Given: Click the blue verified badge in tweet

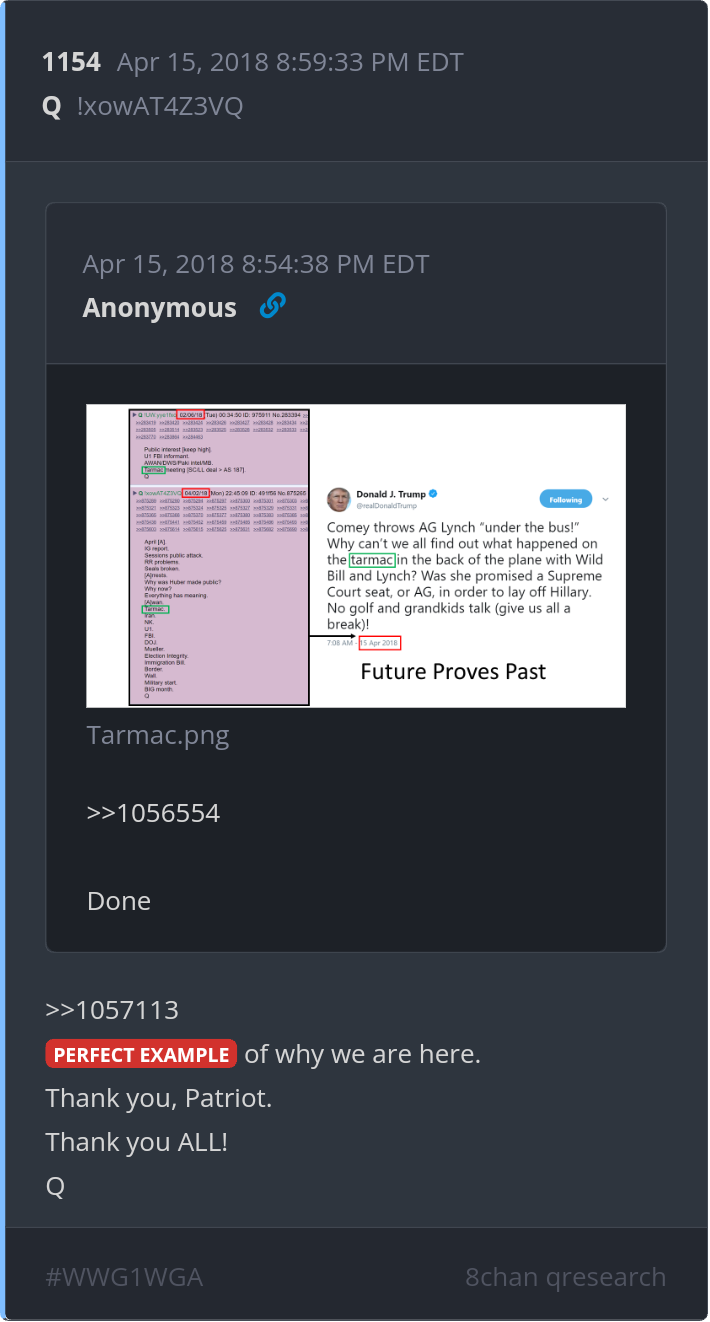Looking at the screenshot, I should pyautogui.click(x=432, y=494).
